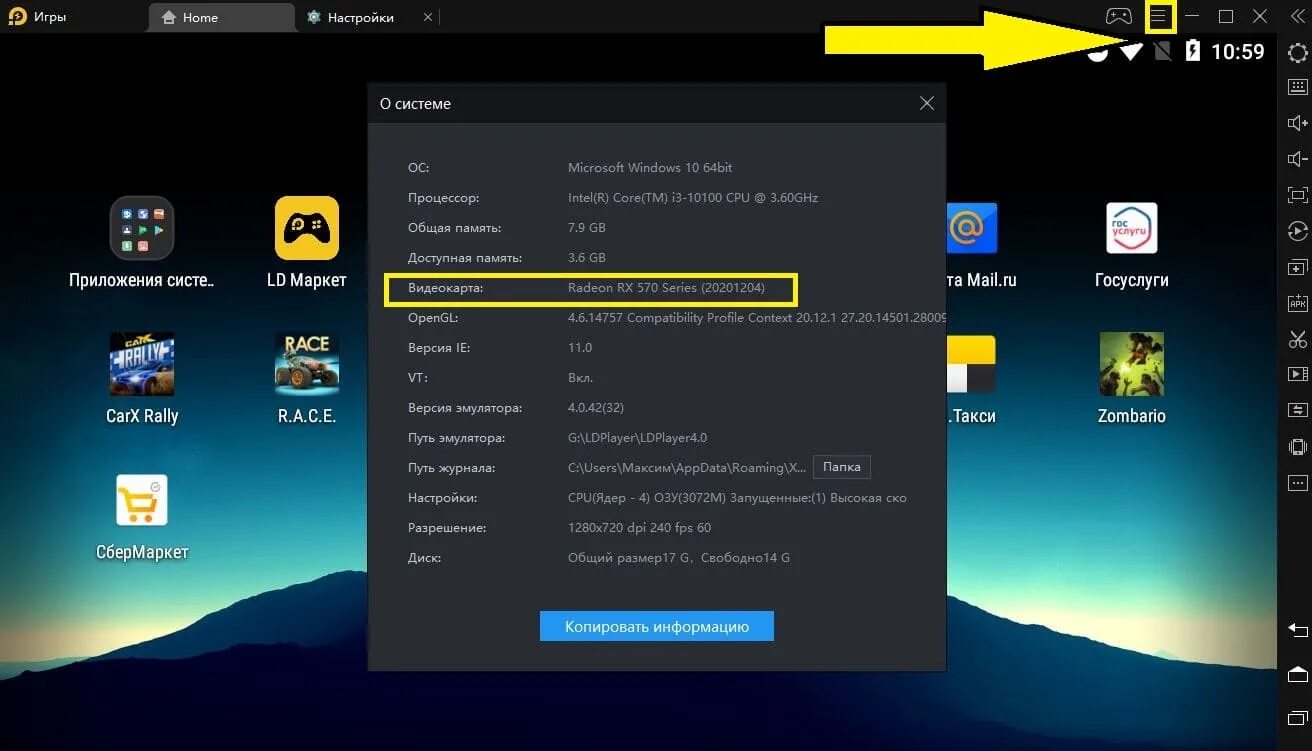Click the G:\LDPlayer\LDPlayer4.0 path
The height and width of the screenshot is (751, 1312).
coord(637,438)
